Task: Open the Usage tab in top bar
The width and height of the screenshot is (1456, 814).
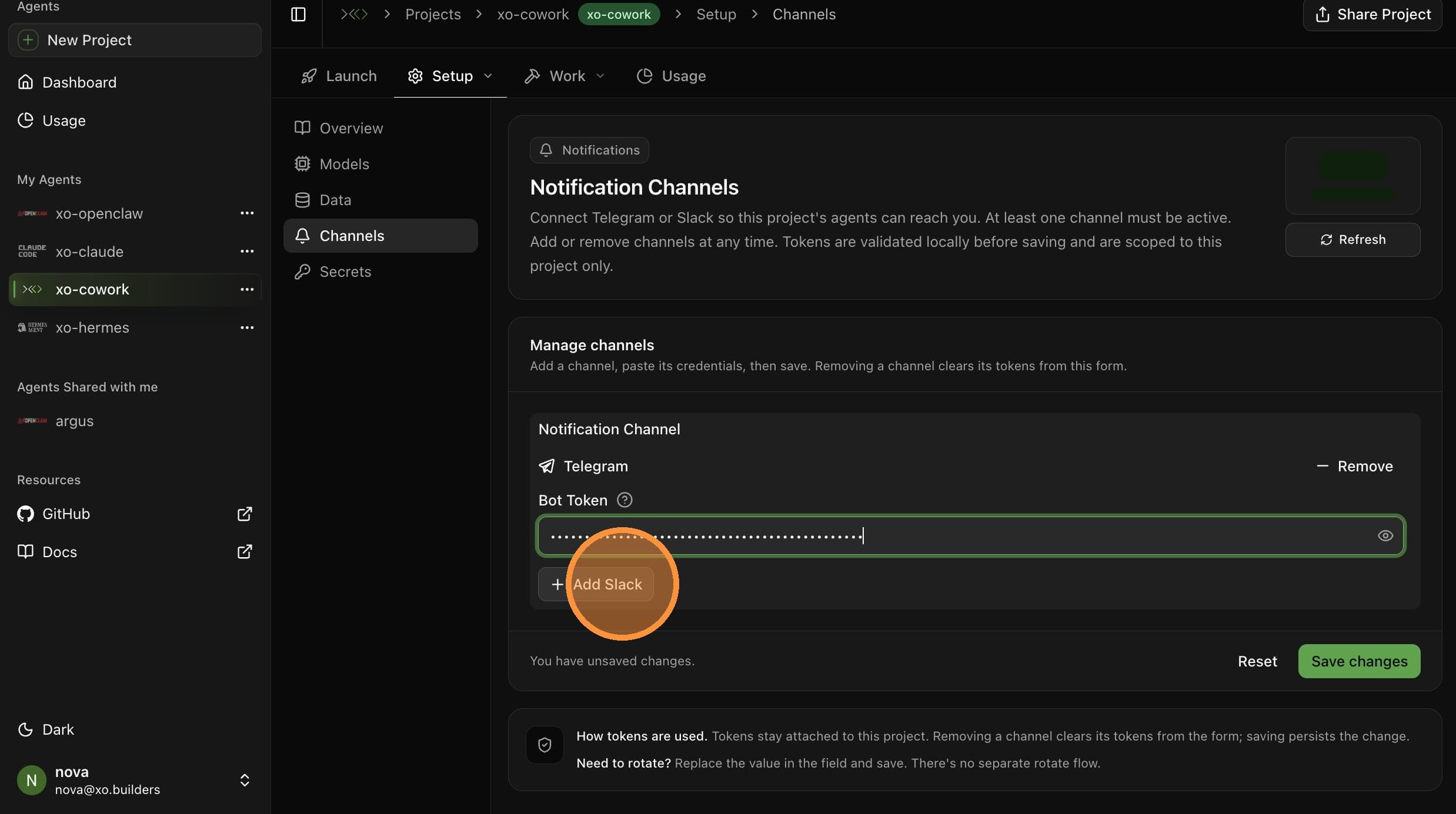Action: click(671, 76)
